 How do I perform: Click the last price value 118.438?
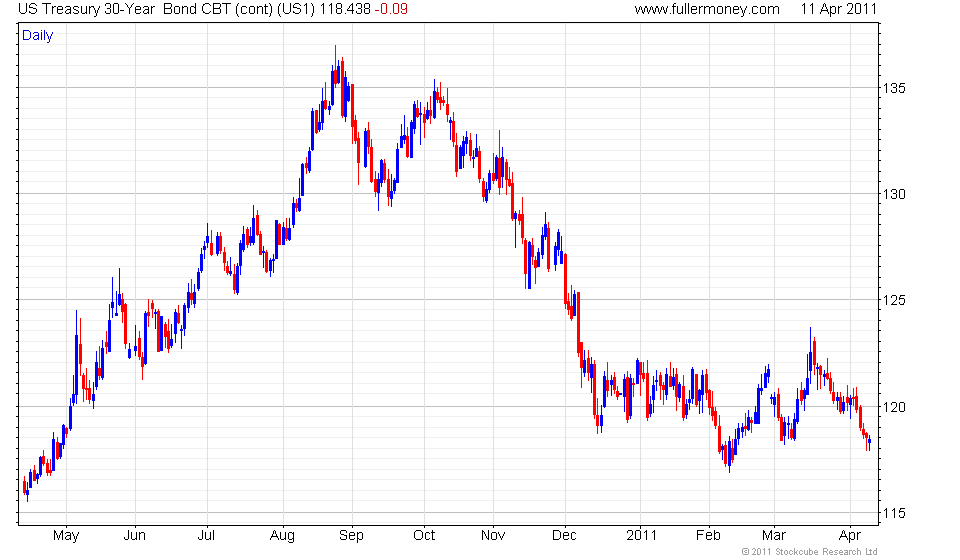click(345, 9)
